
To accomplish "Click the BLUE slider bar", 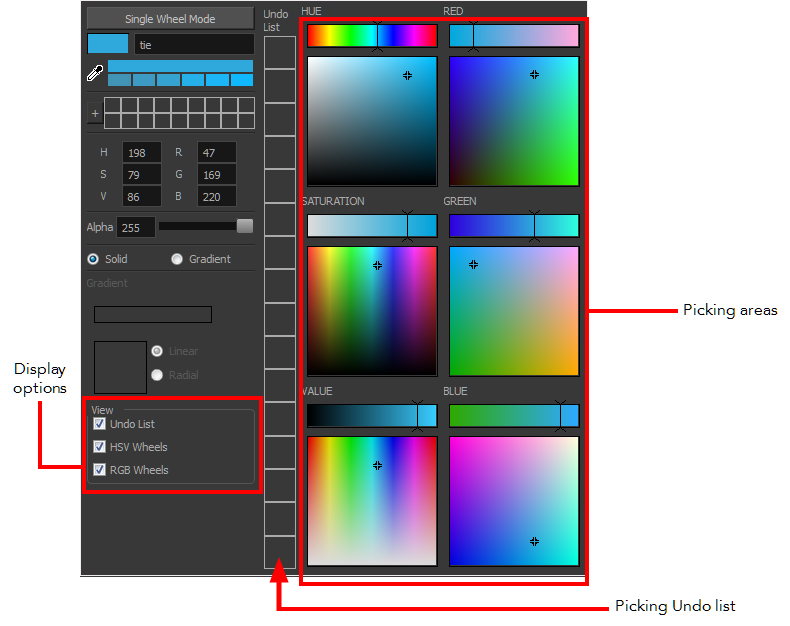I will [x=513, y=416].
